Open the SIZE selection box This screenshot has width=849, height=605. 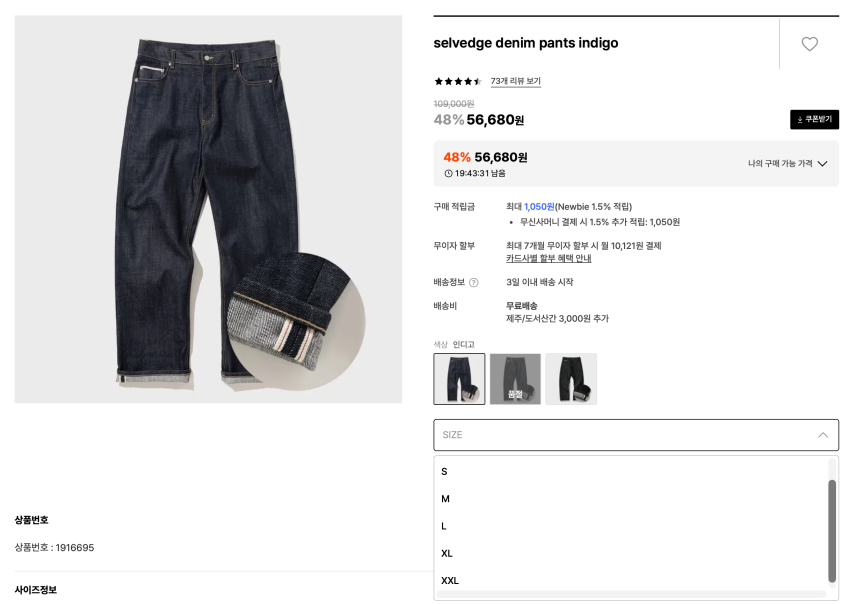tap(636, 435)
